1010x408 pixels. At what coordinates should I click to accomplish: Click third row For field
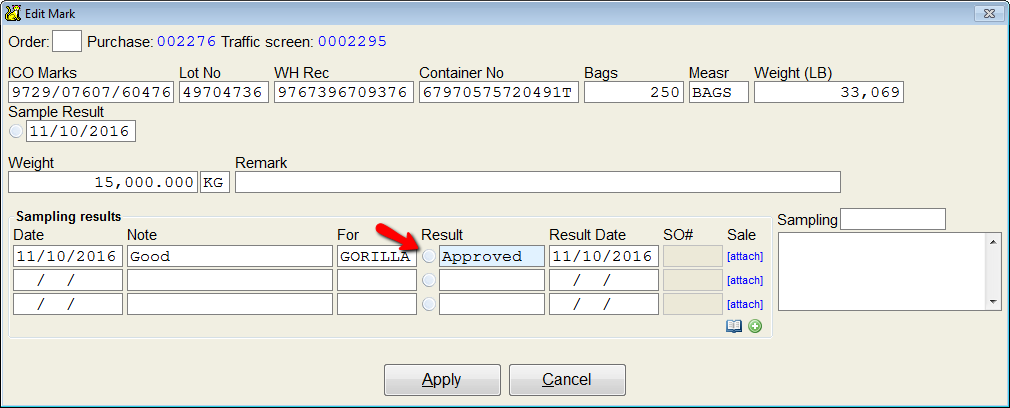(377, 304)
